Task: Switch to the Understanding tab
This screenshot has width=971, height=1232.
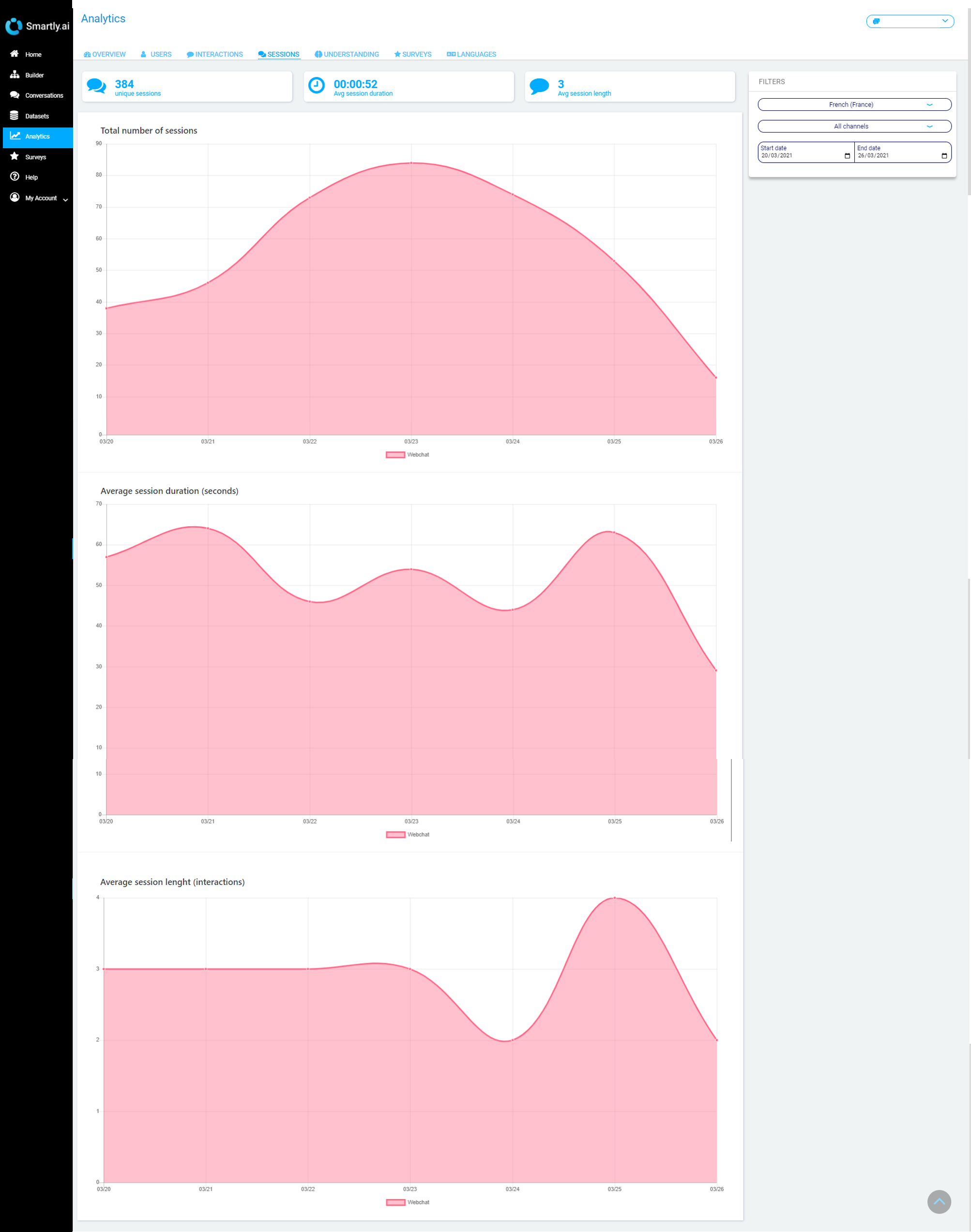Action: pyautogui.click(x=347, y=55)
